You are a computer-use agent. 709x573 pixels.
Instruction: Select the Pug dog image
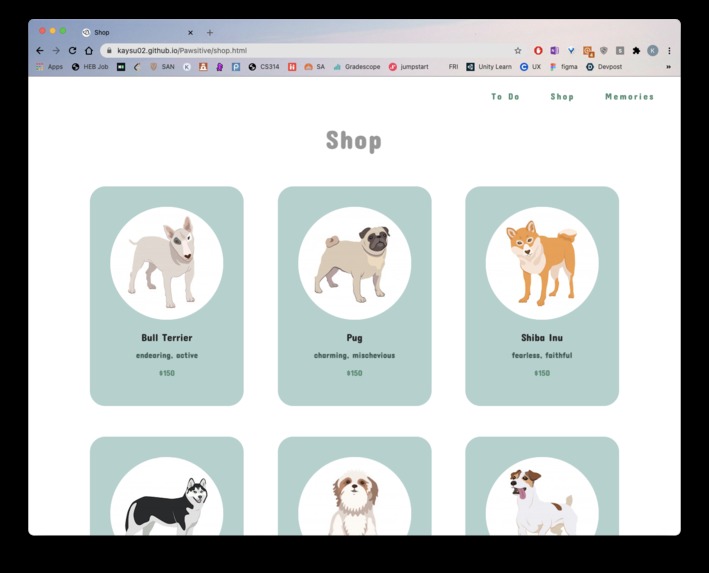[354, 263]
